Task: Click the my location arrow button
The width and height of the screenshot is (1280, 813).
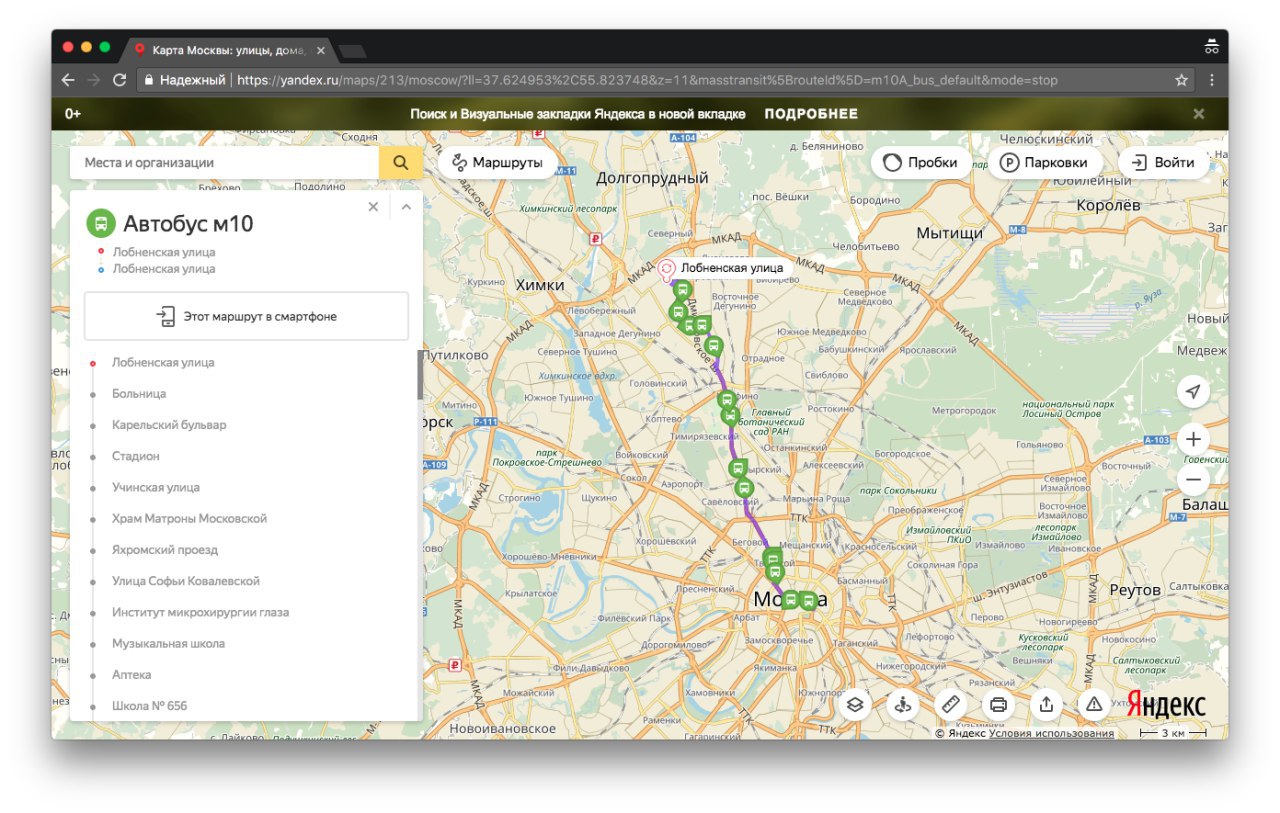Action: [x=1193, y=392]
